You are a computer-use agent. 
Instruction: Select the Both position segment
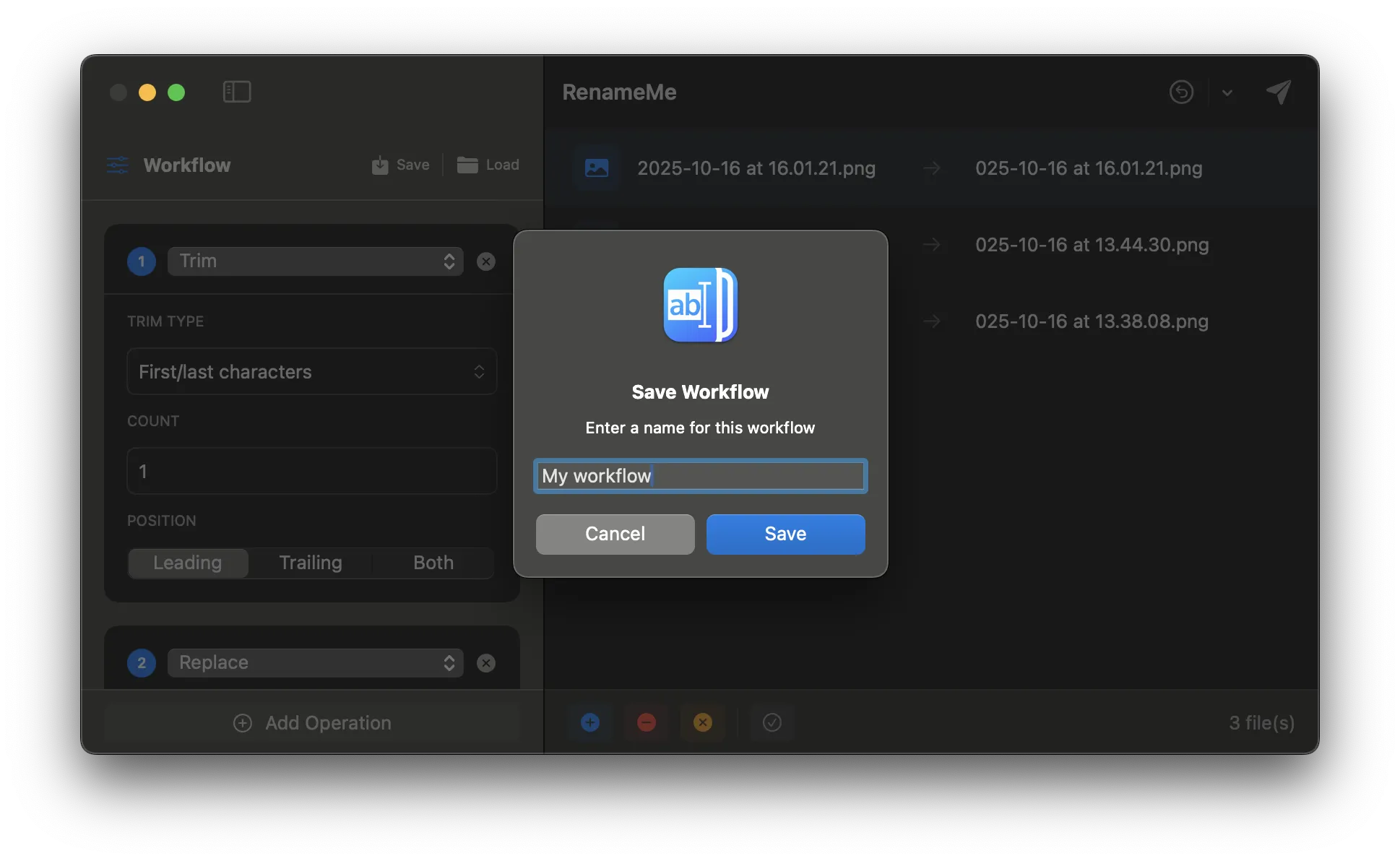click(433, 563)
